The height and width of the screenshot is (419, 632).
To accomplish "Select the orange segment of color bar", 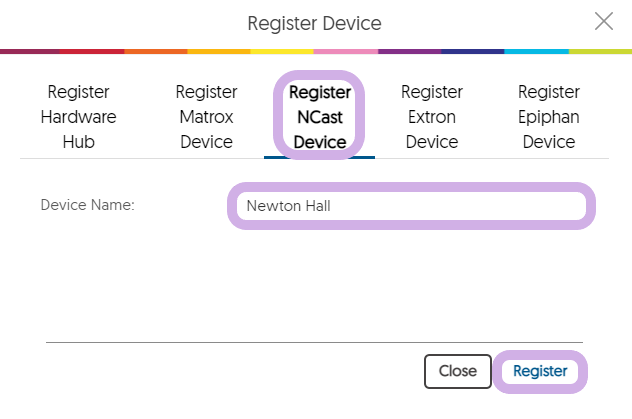I will (x=155, y=50).
